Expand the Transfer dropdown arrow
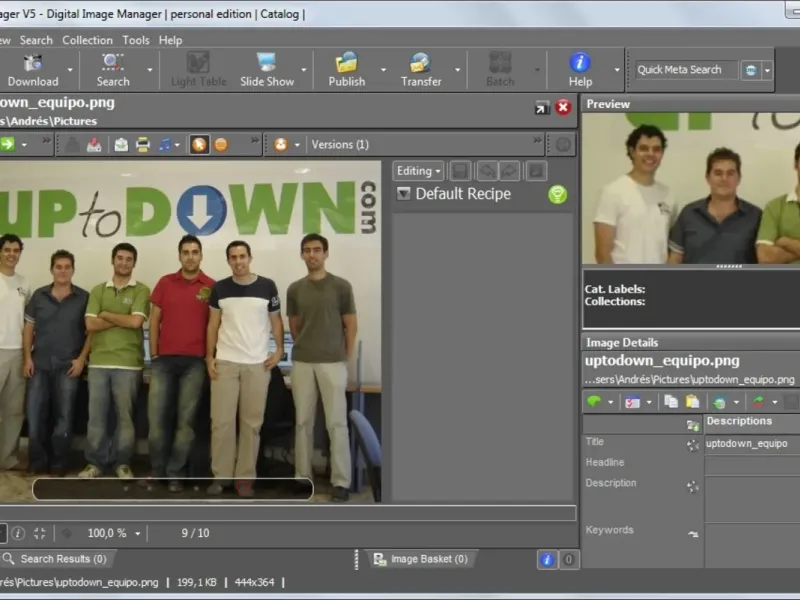The height and width of the screenshot is (600, 800). (458, 70)
